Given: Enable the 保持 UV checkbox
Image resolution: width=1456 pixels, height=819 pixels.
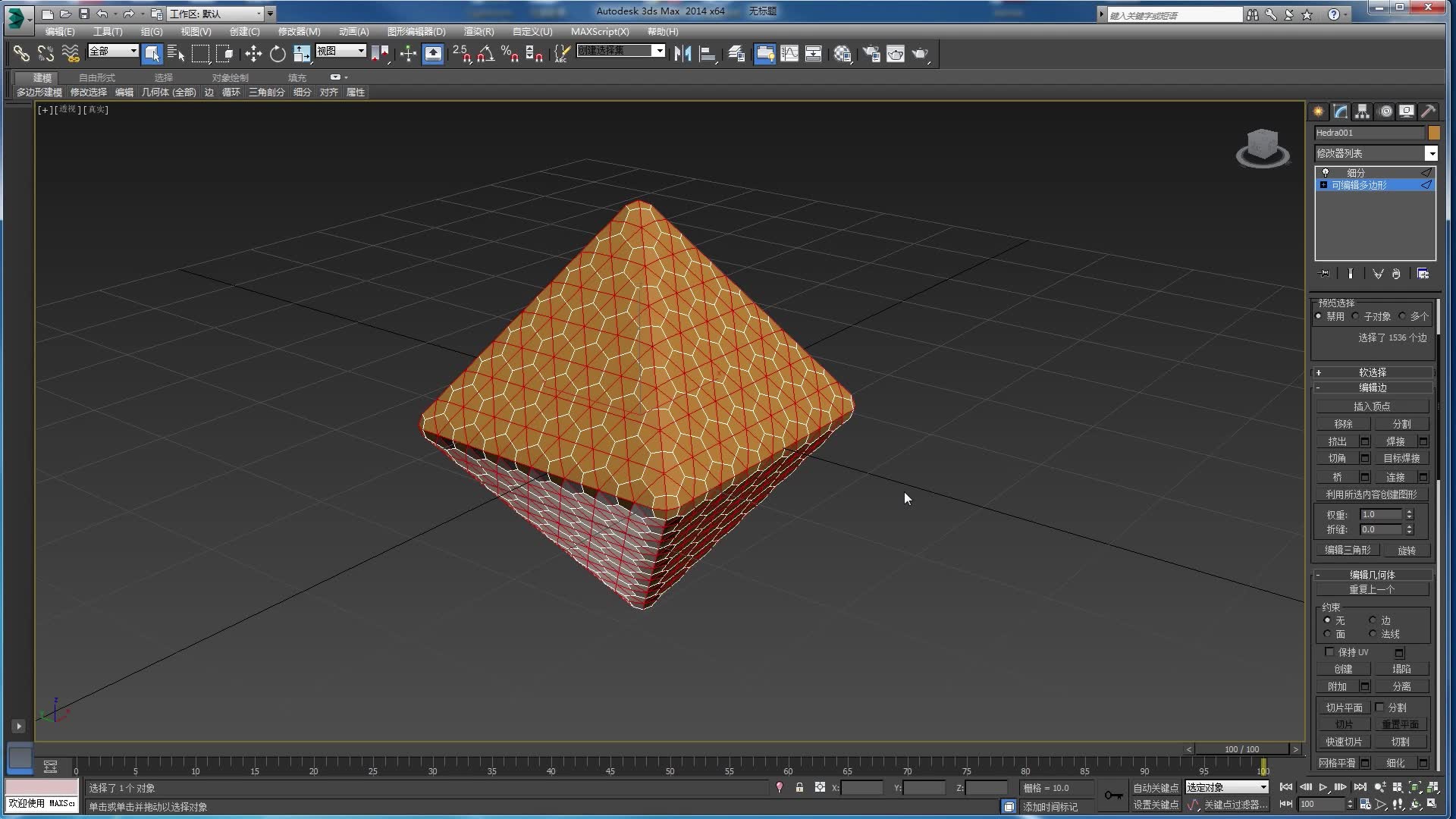Looking at the screenshot, I should tap(1329, 652).
